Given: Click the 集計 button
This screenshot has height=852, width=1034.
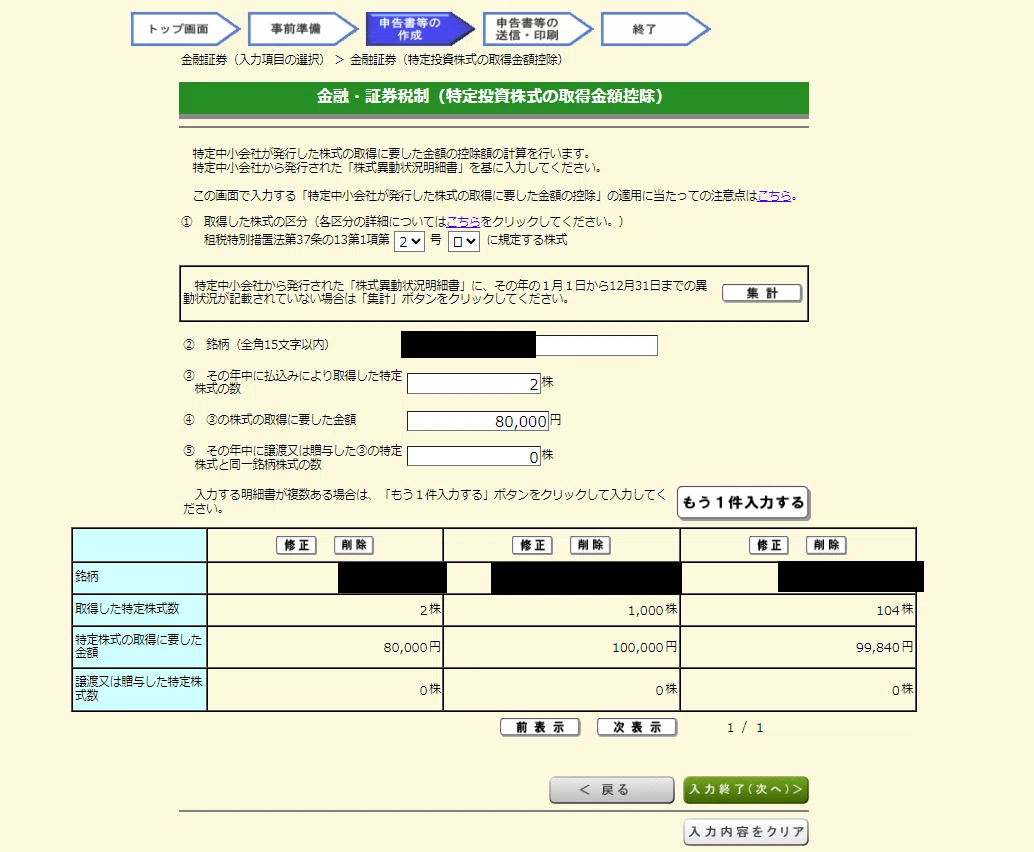Looking at the screenshot, I should coord(762,293).
